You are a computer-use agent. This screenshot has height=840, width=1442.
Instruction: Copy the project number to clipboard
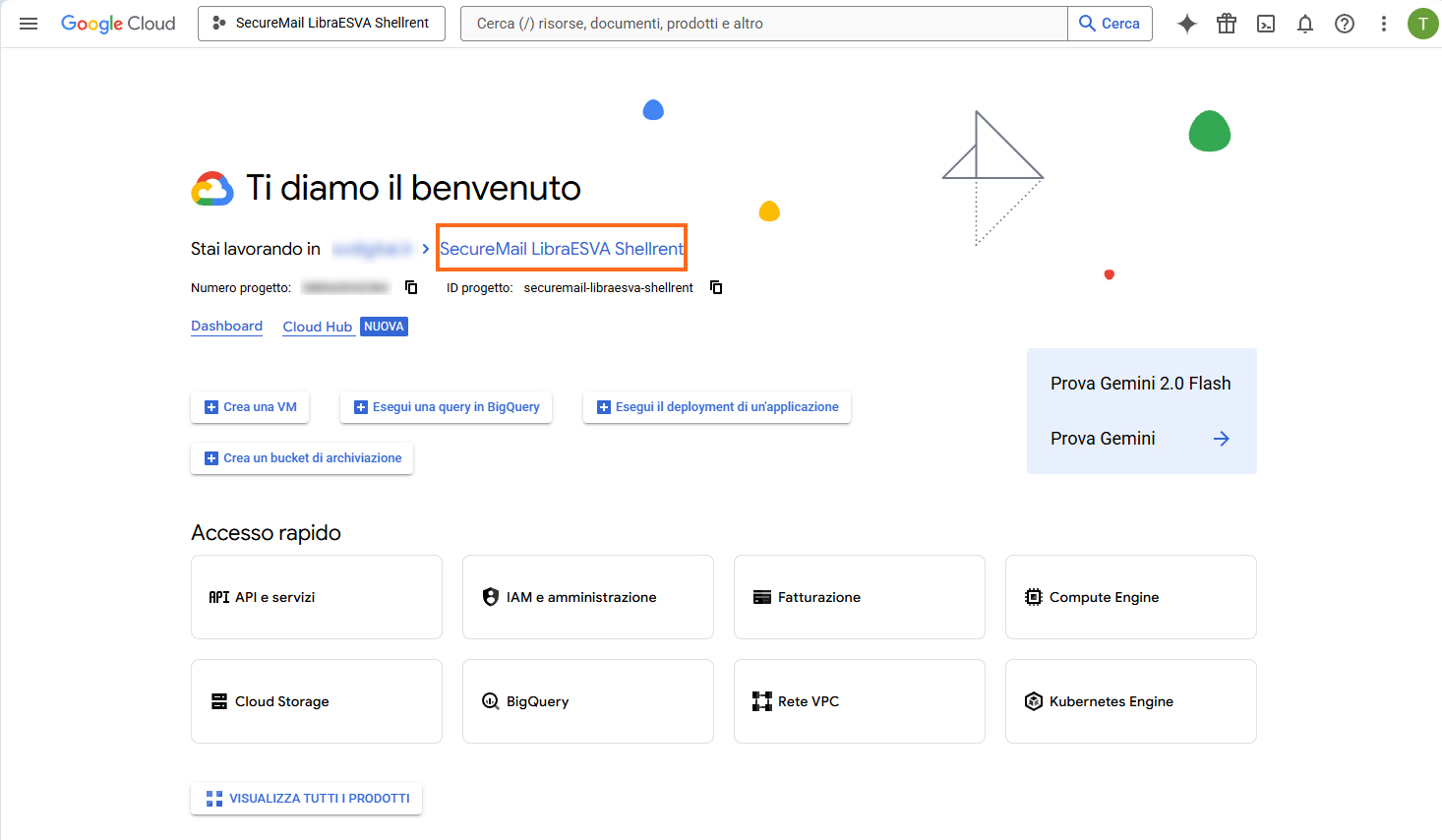[411, 287]
